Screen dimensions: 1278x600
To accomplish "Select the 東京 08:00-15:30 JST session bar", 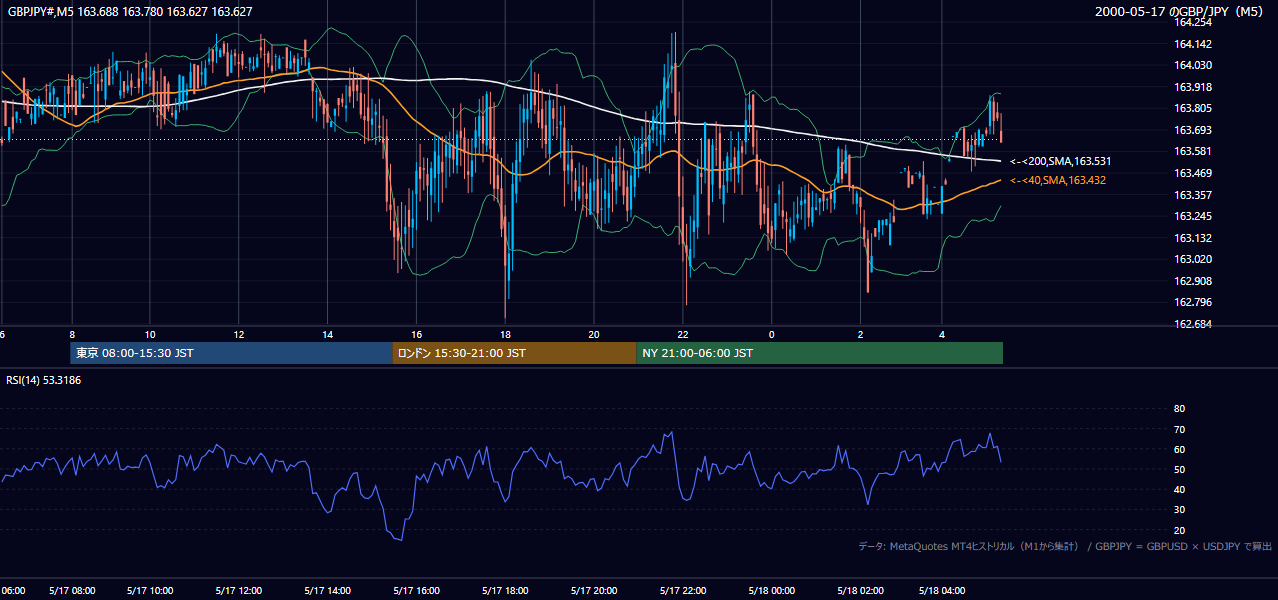I will click(x=231, y=353).
